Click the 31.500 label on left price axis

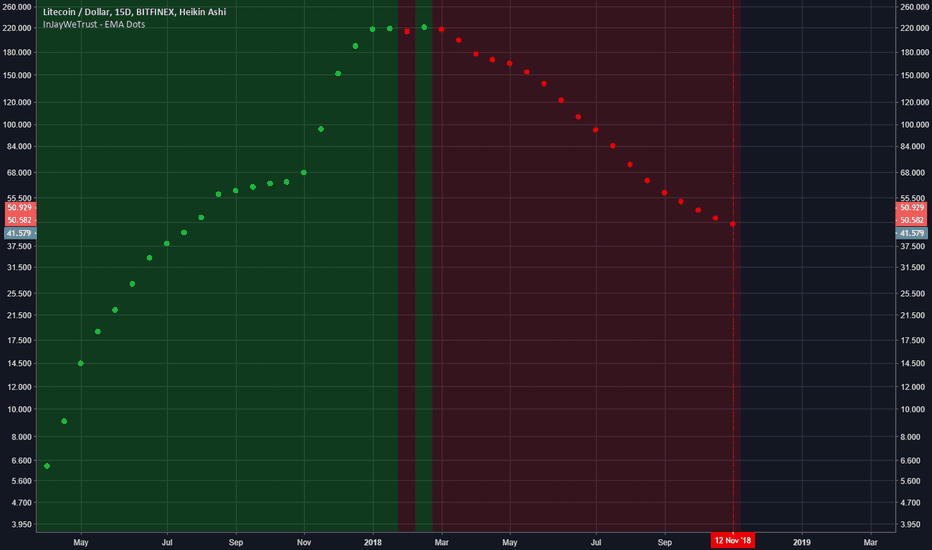[x=19, y=268]
